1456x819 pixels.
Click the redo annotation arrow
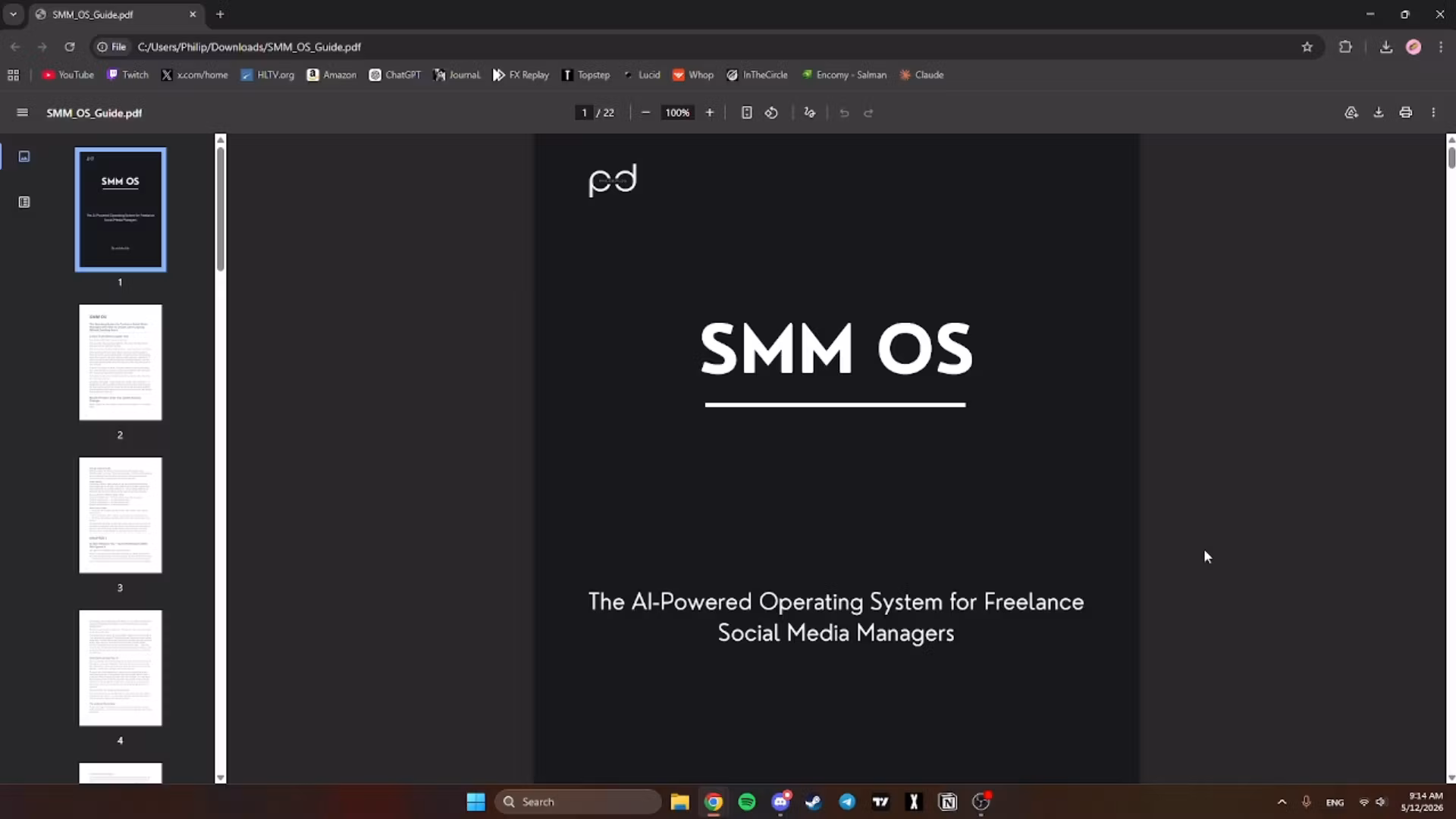point(868,113)
